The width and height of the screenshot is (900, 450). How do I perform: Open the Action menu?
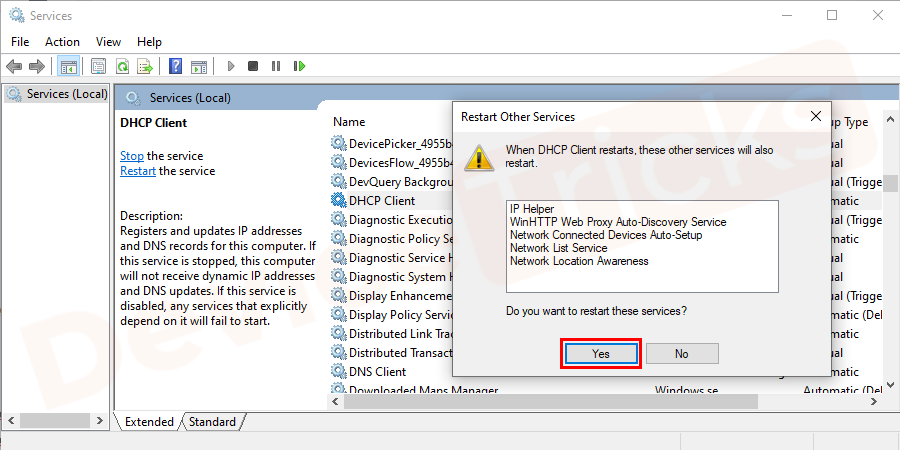(x=63, y=42)
